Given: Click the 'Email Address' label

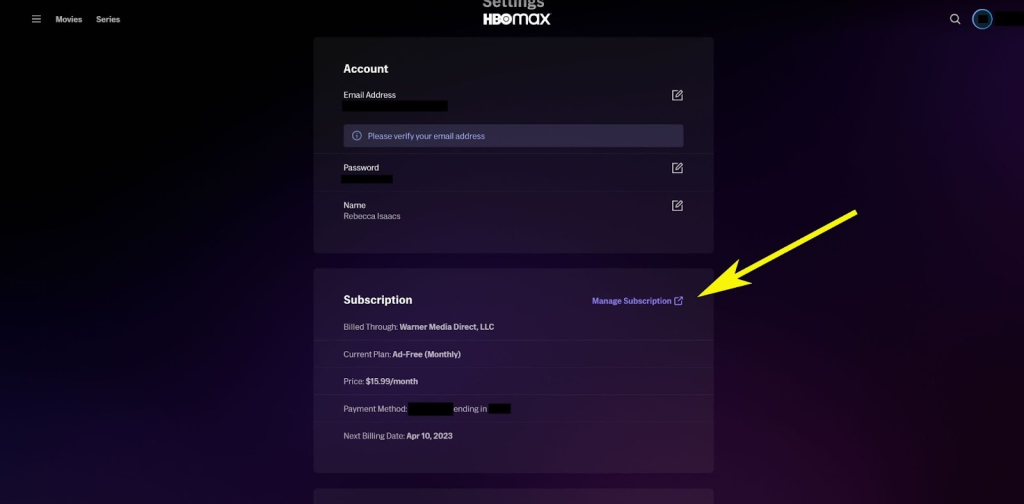Looking at the screenshot, I should pyautogui.click(x=370, y=95).
